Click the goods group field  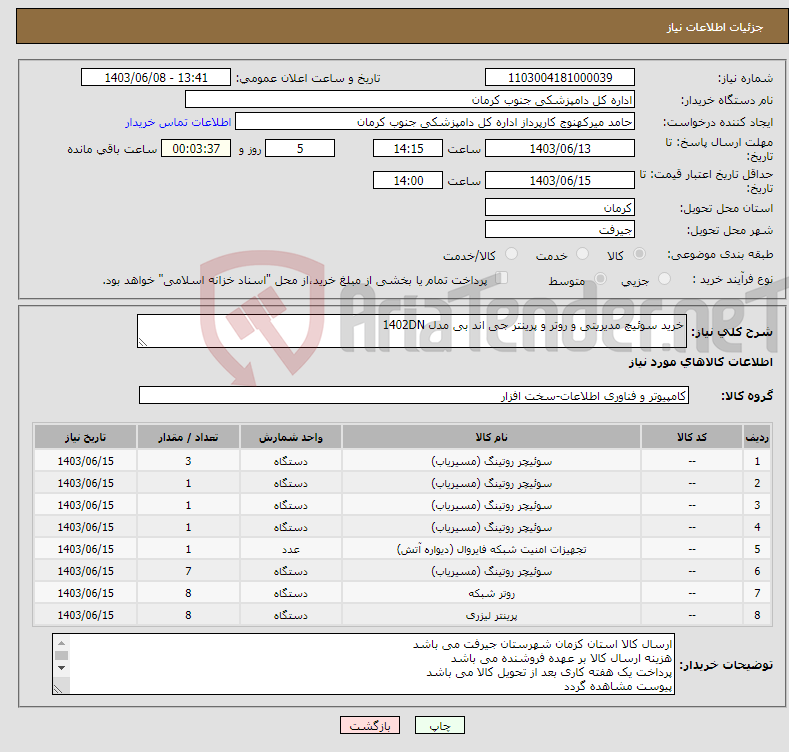pos(414,396)
